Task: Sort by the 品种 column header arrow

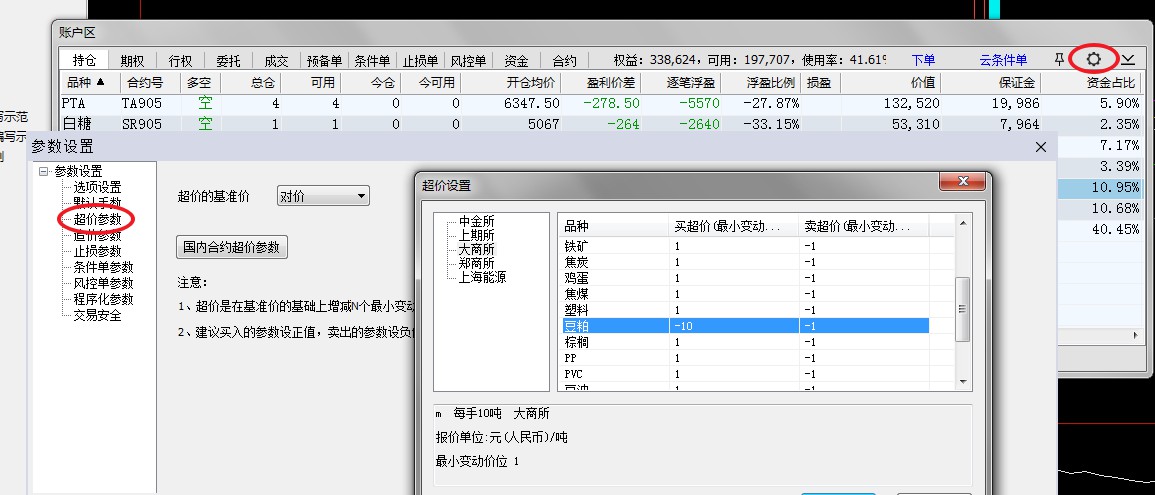Action: pos(100,83)
